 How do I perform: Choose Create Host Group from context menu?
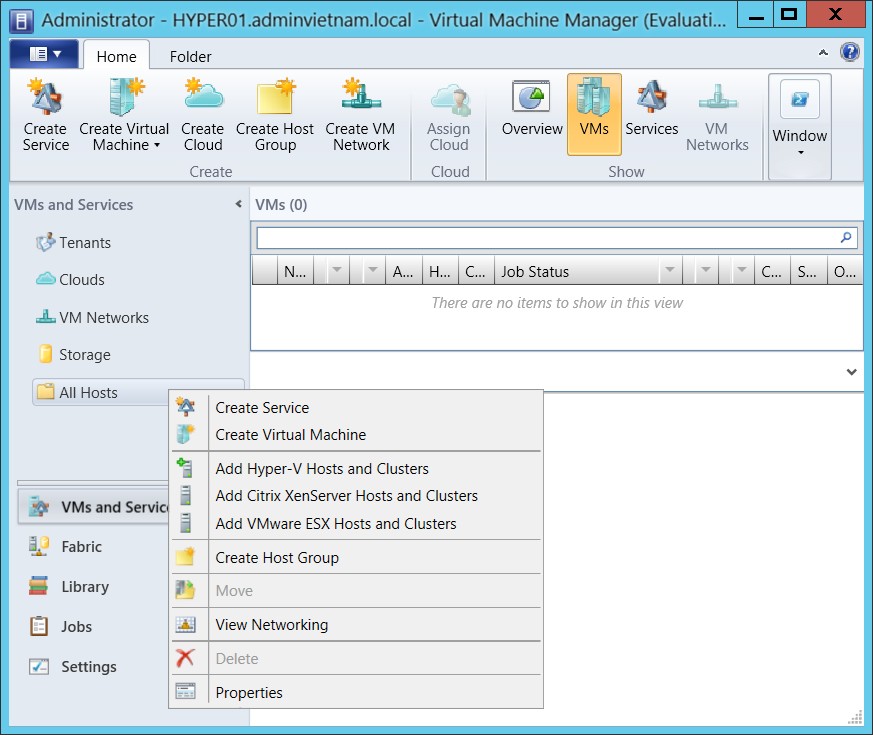coord(356,558)
